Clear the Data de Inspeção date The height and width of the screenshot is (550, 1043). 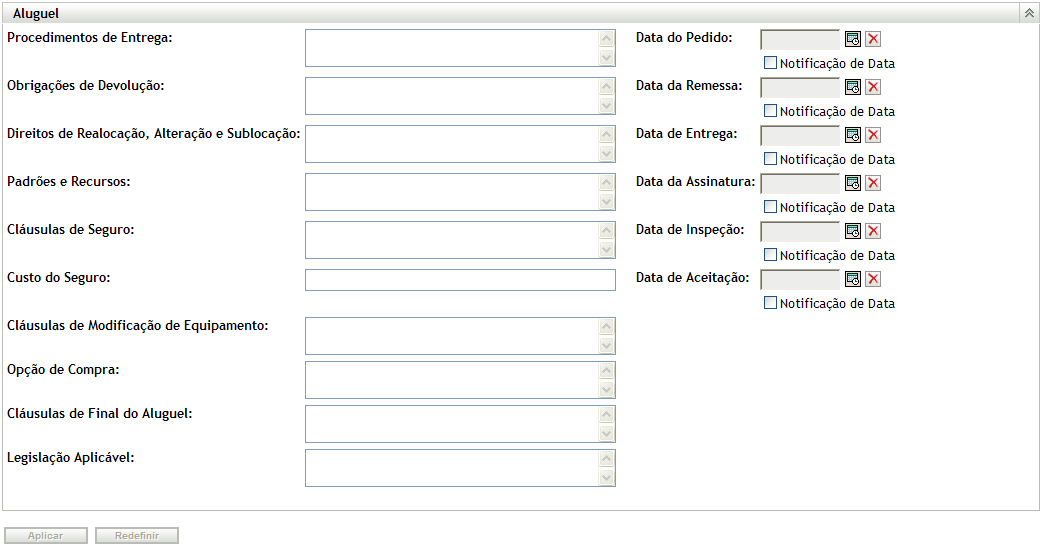(873, 231)
